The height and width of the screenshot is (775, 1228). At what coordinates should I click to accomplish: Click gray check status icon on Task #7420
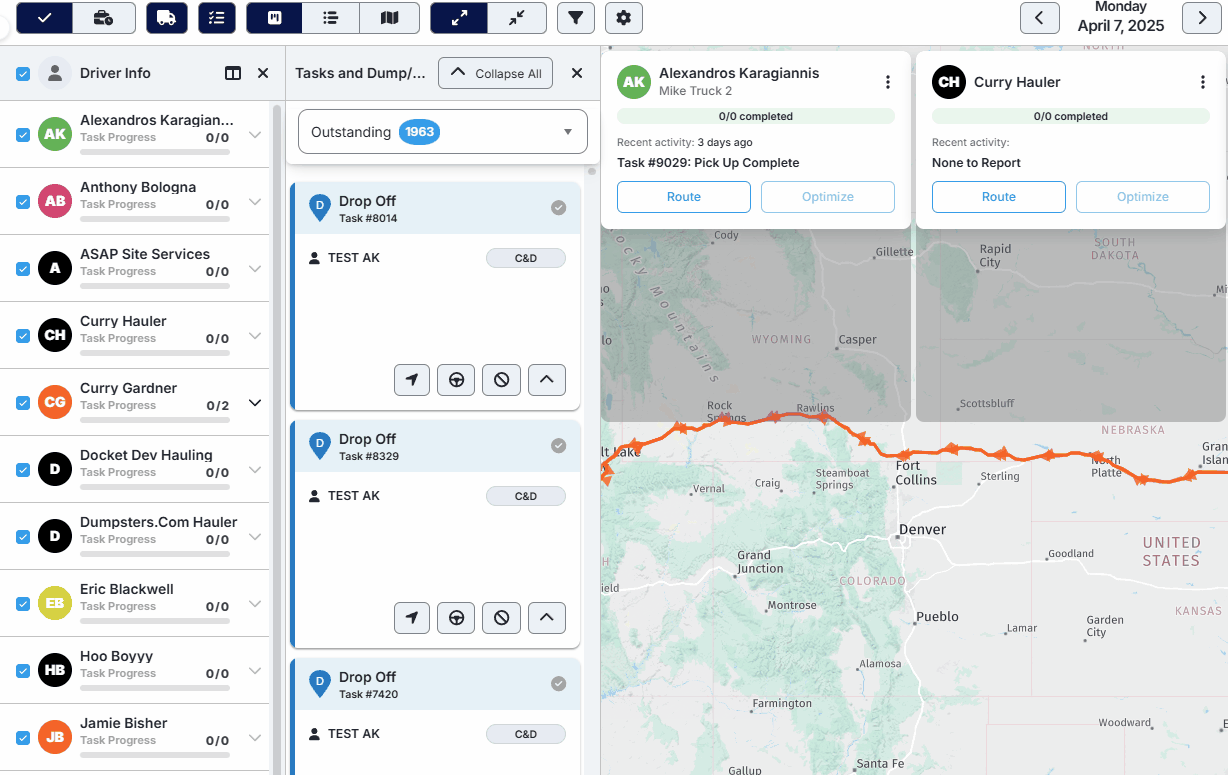(x=559, y=684)
